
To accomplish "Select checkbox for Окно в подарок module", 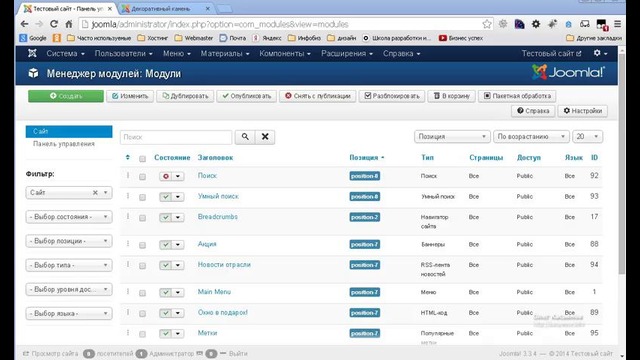I will 142,313.
